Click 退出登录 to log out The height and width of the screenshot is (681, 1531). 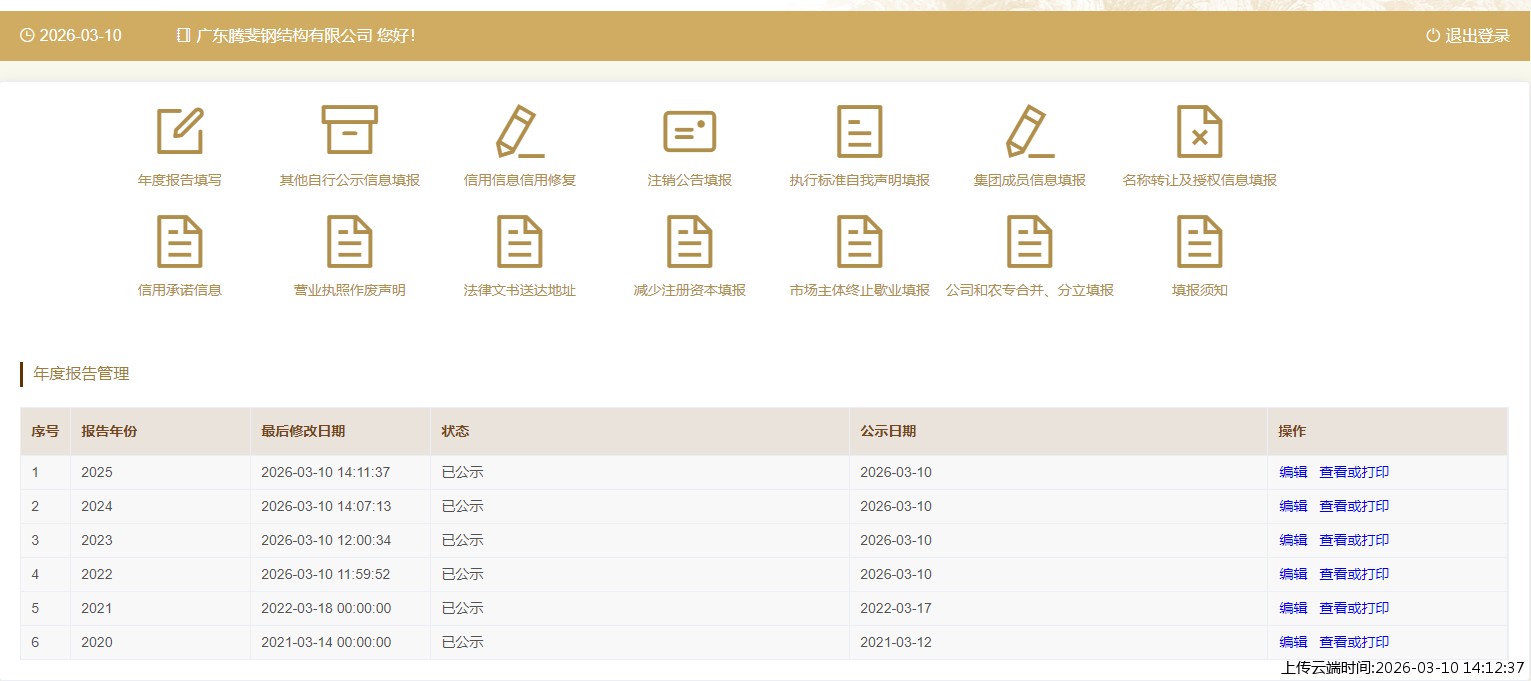coord(1468,36)
